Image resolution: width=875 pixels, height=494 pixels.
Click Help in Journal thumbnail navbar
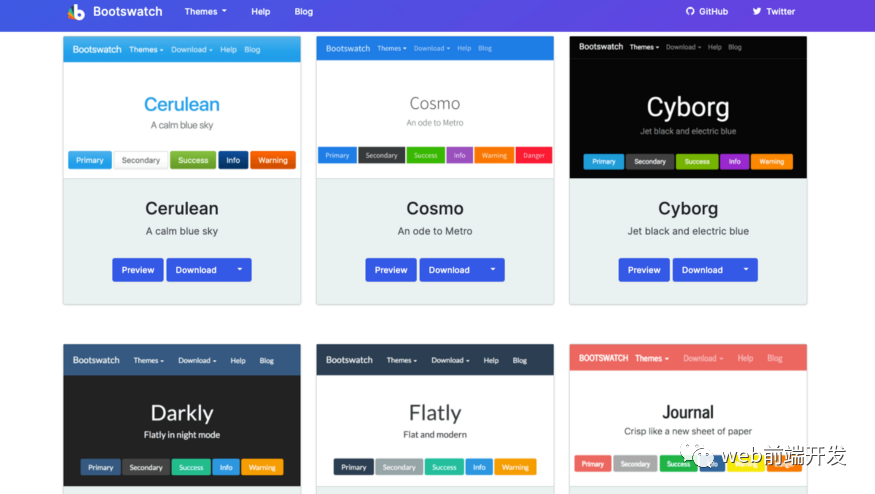(745, 358)
